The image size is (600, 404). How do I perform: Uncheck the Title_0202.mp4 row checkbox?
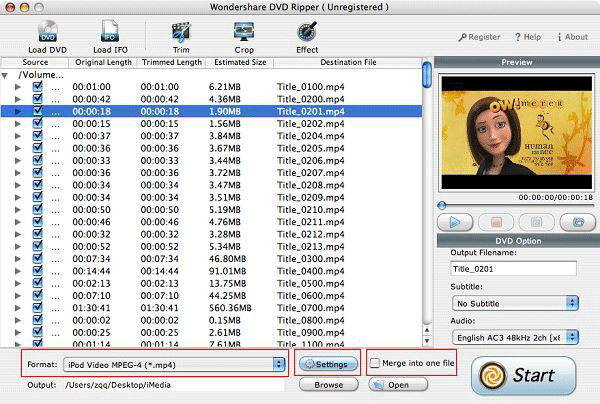[38, 123]
